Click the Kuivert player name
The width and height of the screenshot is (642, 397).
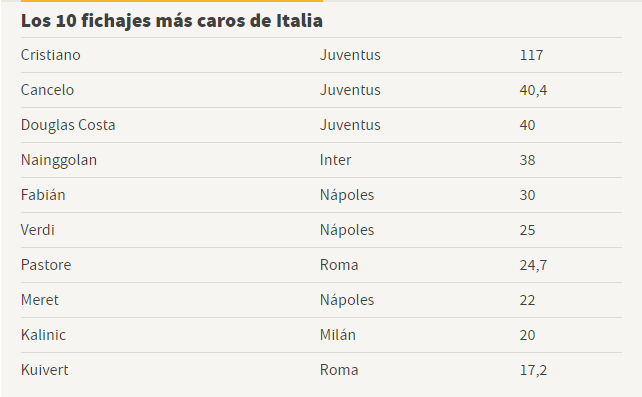(45, 370)
